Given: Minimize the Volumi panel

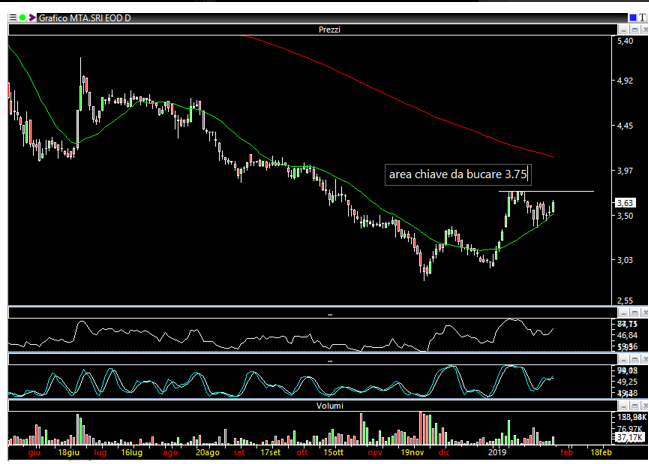Looking at the screenshot, I should 624,406.
